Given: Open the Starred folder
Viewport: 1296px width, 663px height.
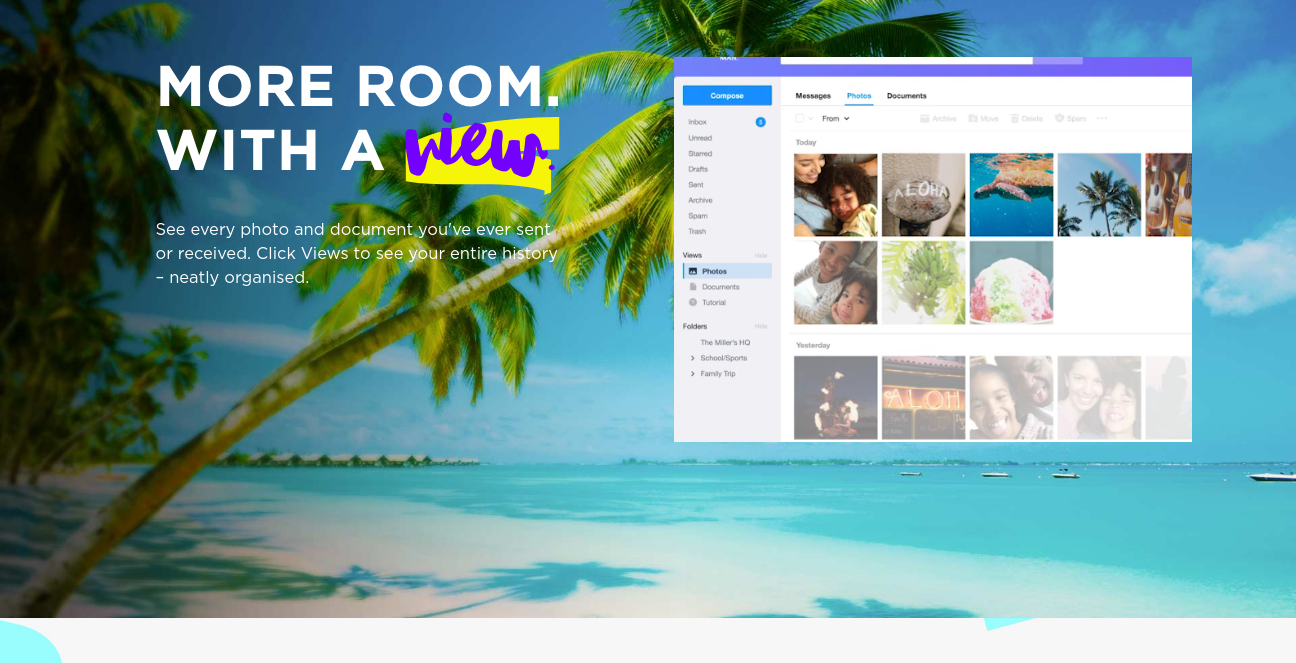Looking at the screenshot, I should (700, 154).
